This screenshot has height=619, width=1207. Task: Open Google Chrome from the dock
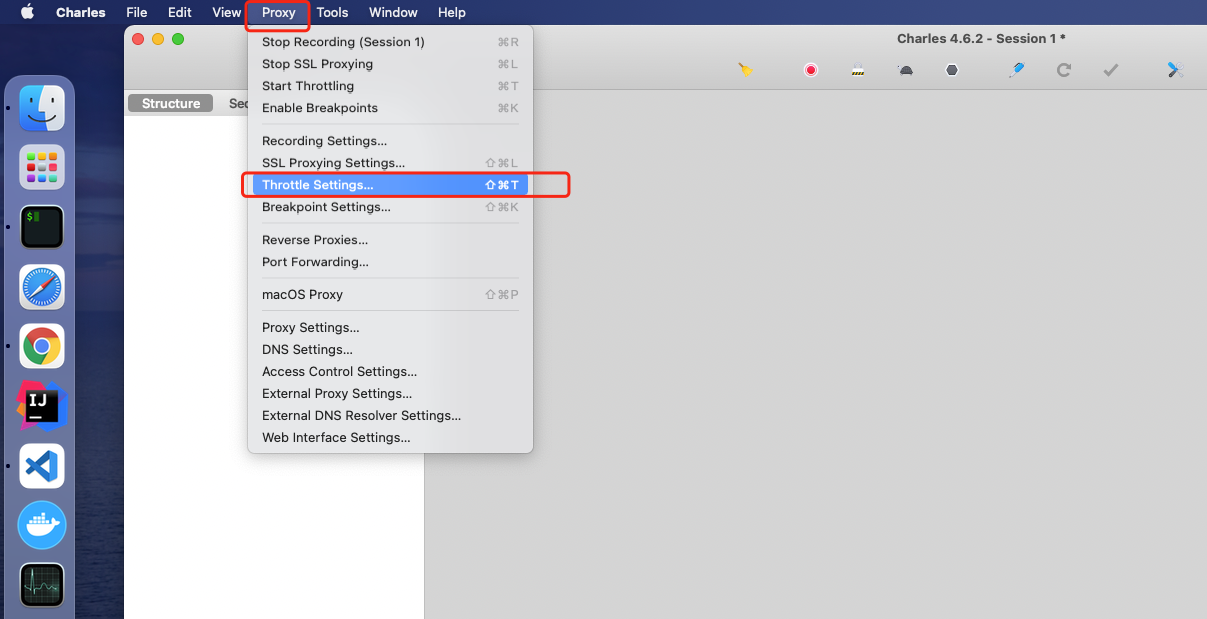[x=42, y=346]
